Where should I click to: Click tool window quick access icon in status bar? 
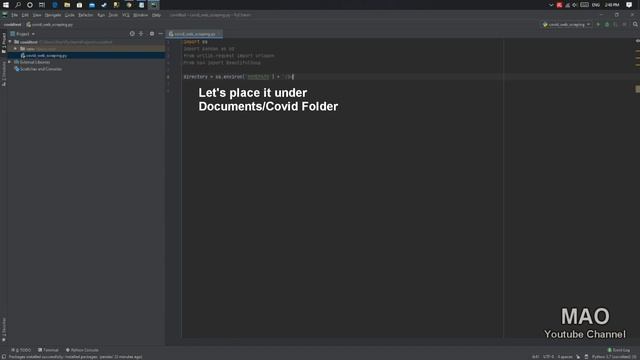[x=4, y=357]
